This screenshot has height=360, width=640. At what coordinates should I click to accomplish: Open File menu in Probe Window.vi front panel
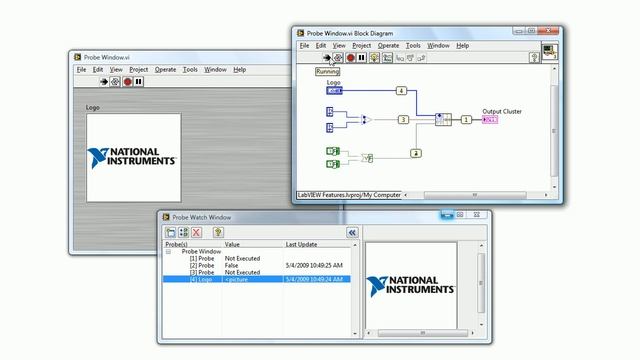click(x=81, y=69)
